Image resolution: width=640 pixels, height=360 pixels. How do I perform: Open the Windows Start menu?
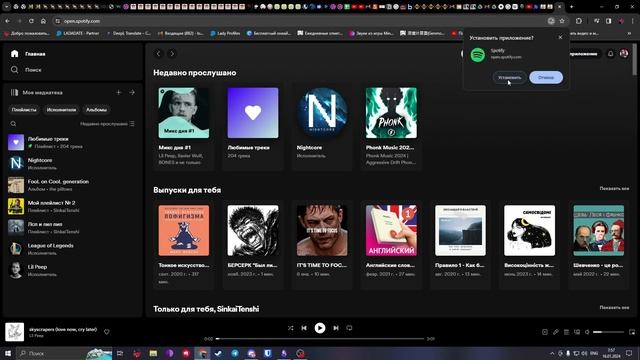tap(8, 353)
